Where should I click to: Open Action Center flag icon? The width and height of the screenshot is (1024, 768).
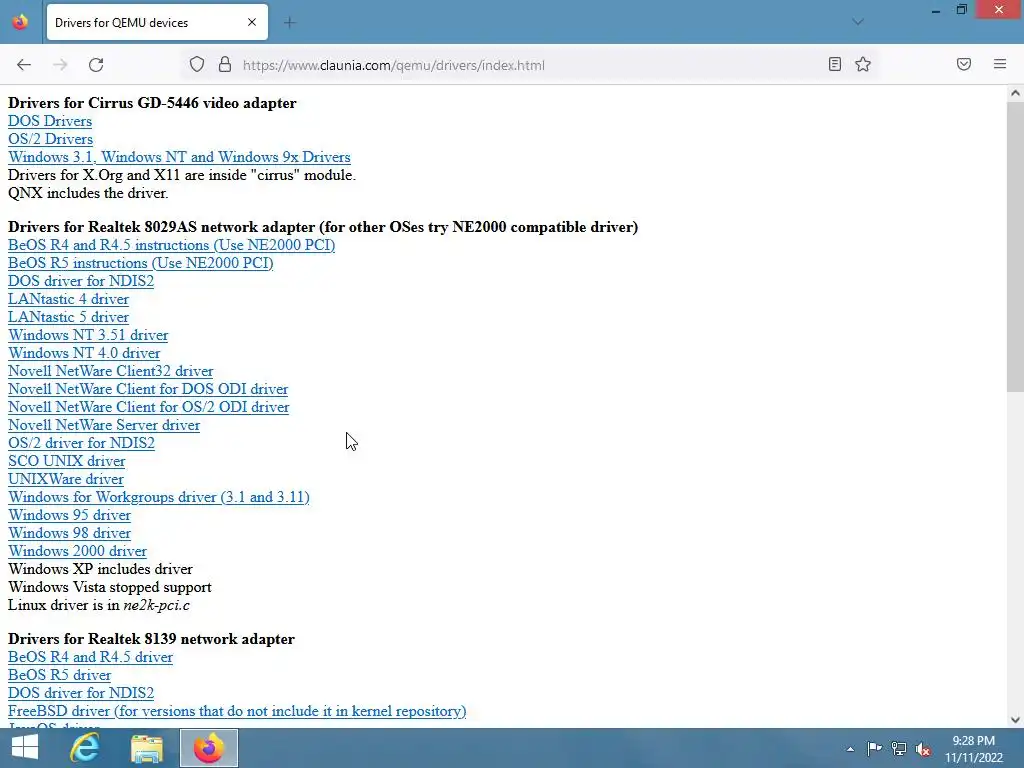[874, 749]
